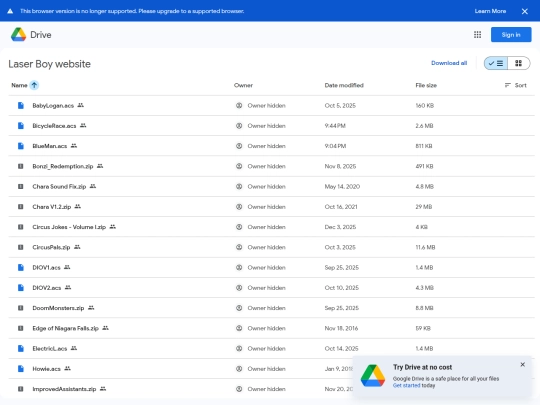Click the Owner column header
Image resolution: width=540 pixels, height=405 pixels.
coord(243,85)
